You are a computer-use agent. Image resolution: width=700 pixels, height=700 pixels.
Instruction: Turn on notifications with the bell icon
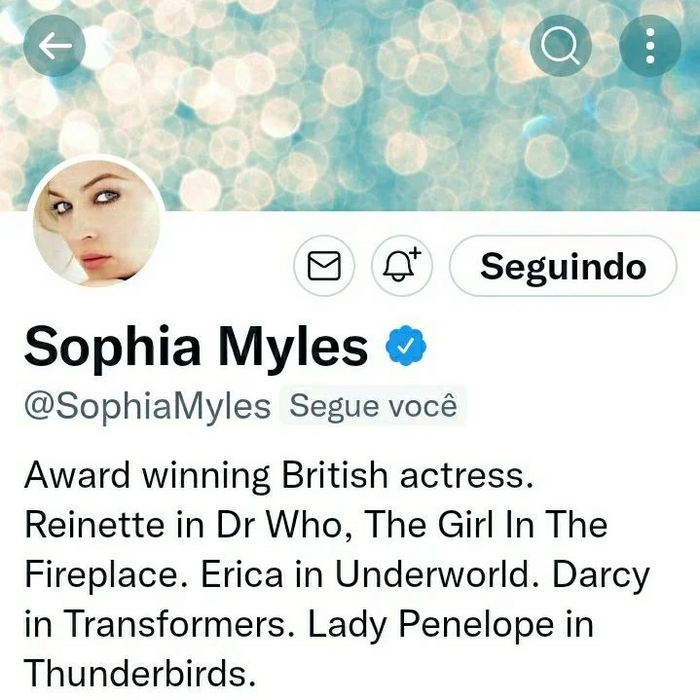pos(402,266)
